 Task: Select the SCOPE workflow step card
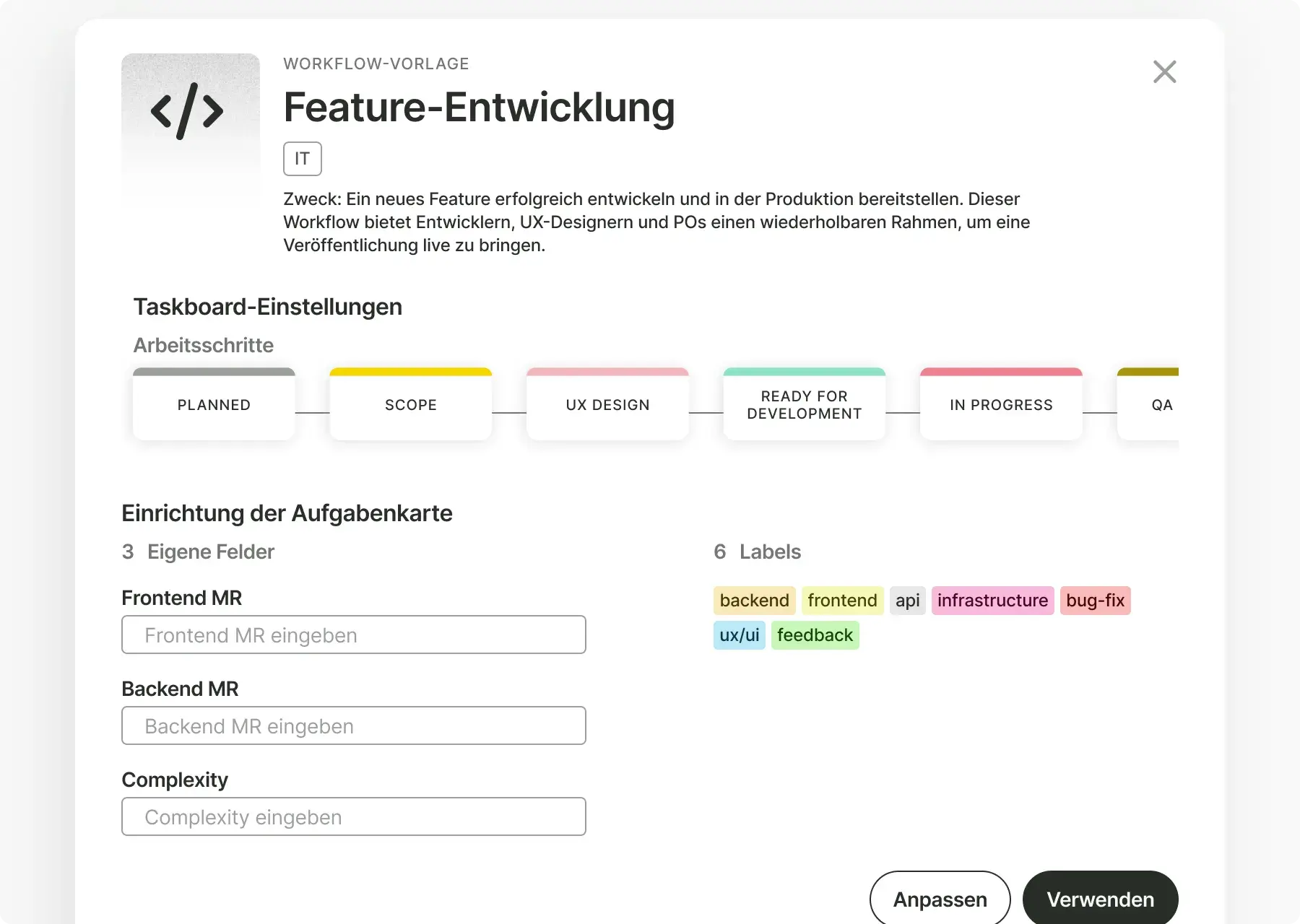click(x=410, y=405)
